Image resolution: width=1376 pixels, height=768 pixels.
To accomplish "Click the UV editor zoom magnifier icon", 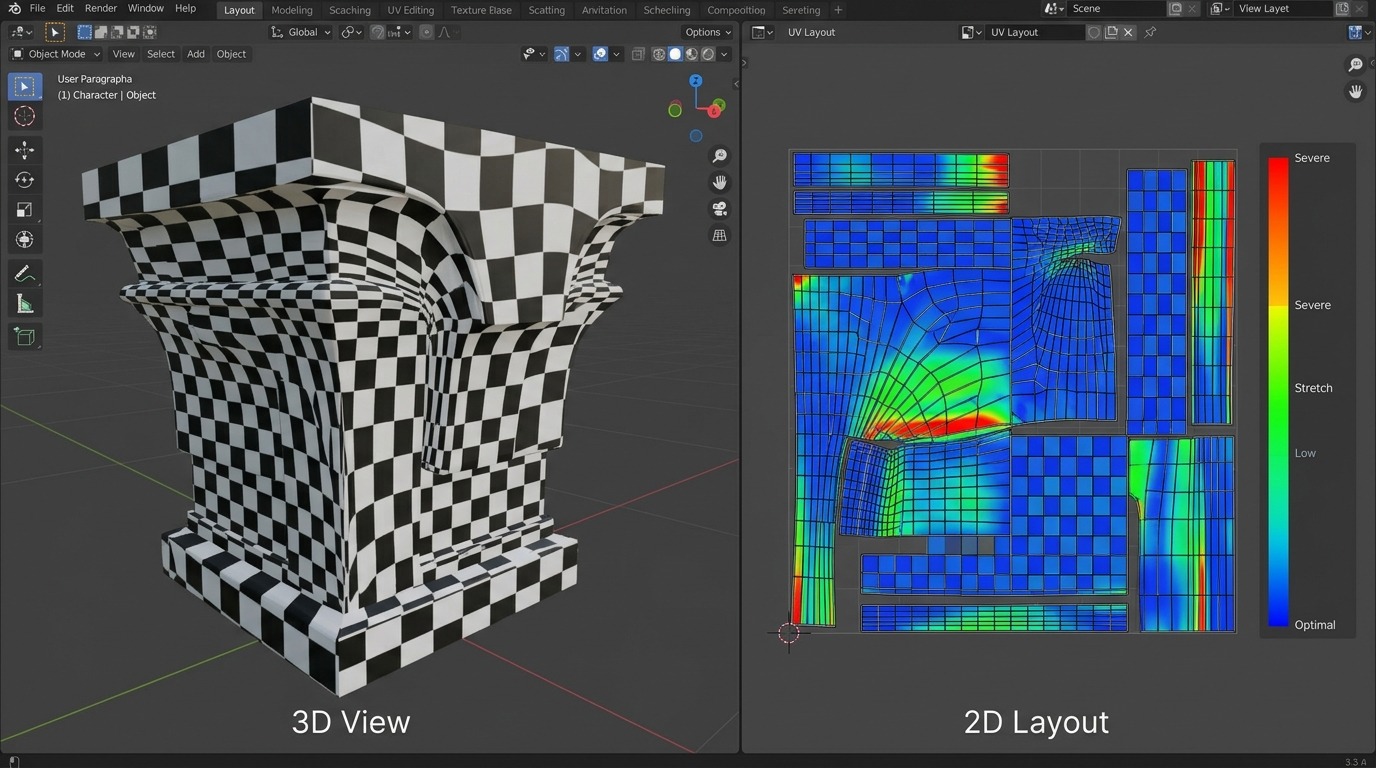I will [1356, 65].
